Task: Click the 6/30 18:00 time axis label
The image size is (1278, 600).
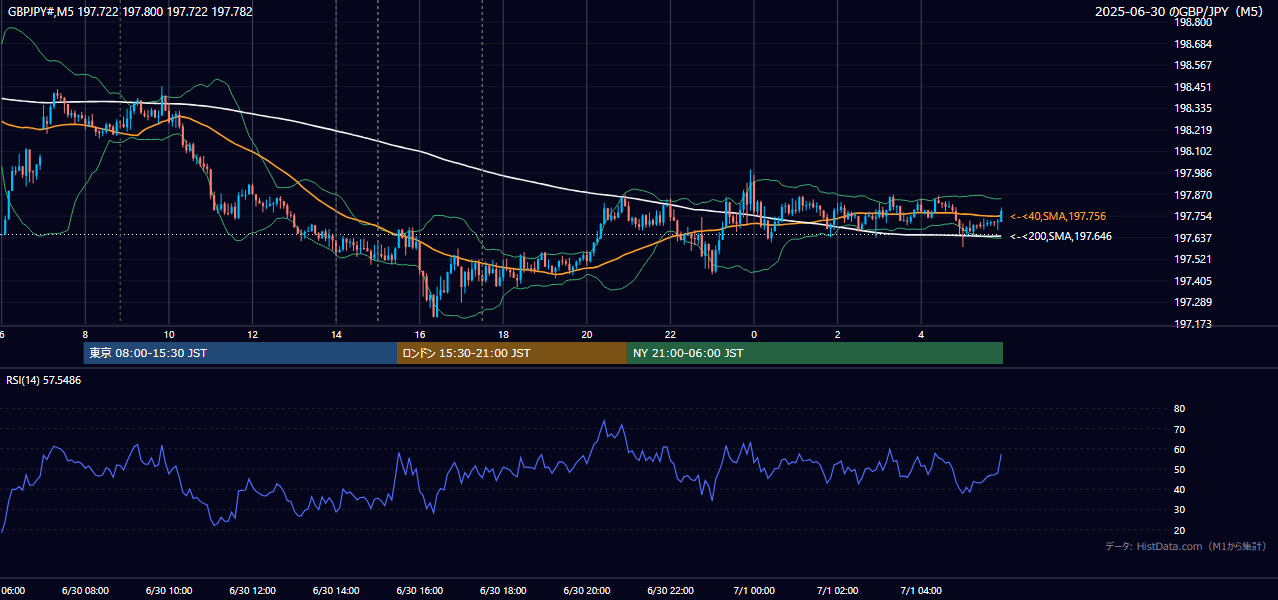Action: pos(503,590)
